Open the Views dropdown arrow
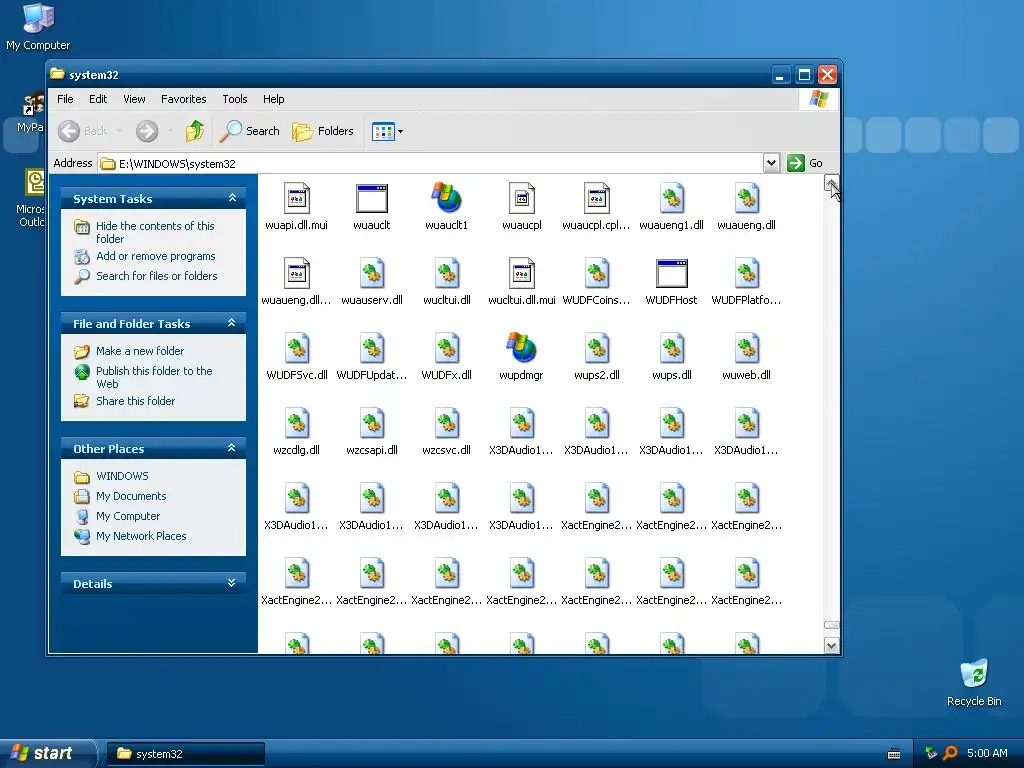The image size is (1024, 768). click(x=400, y=131)
